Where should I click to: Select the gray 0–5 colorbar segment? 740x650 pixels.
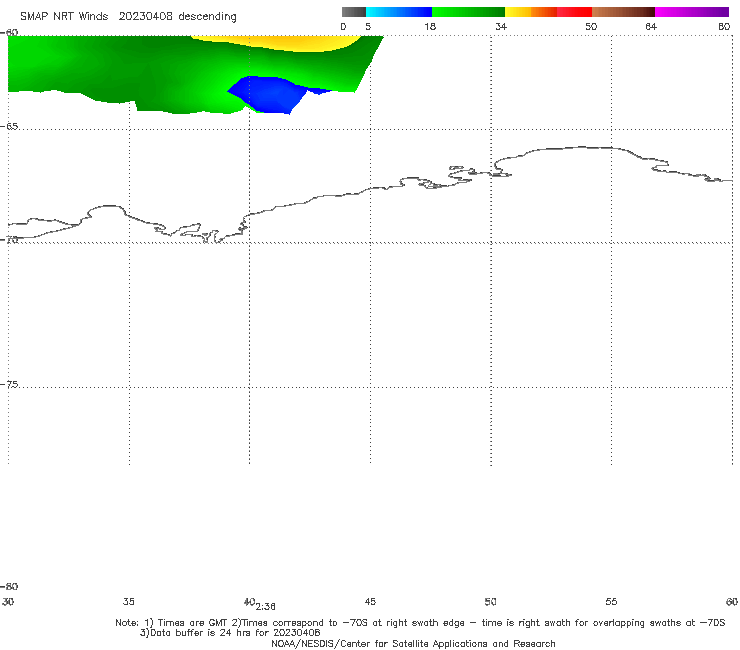pyautogui.click(x=354, y=12)
